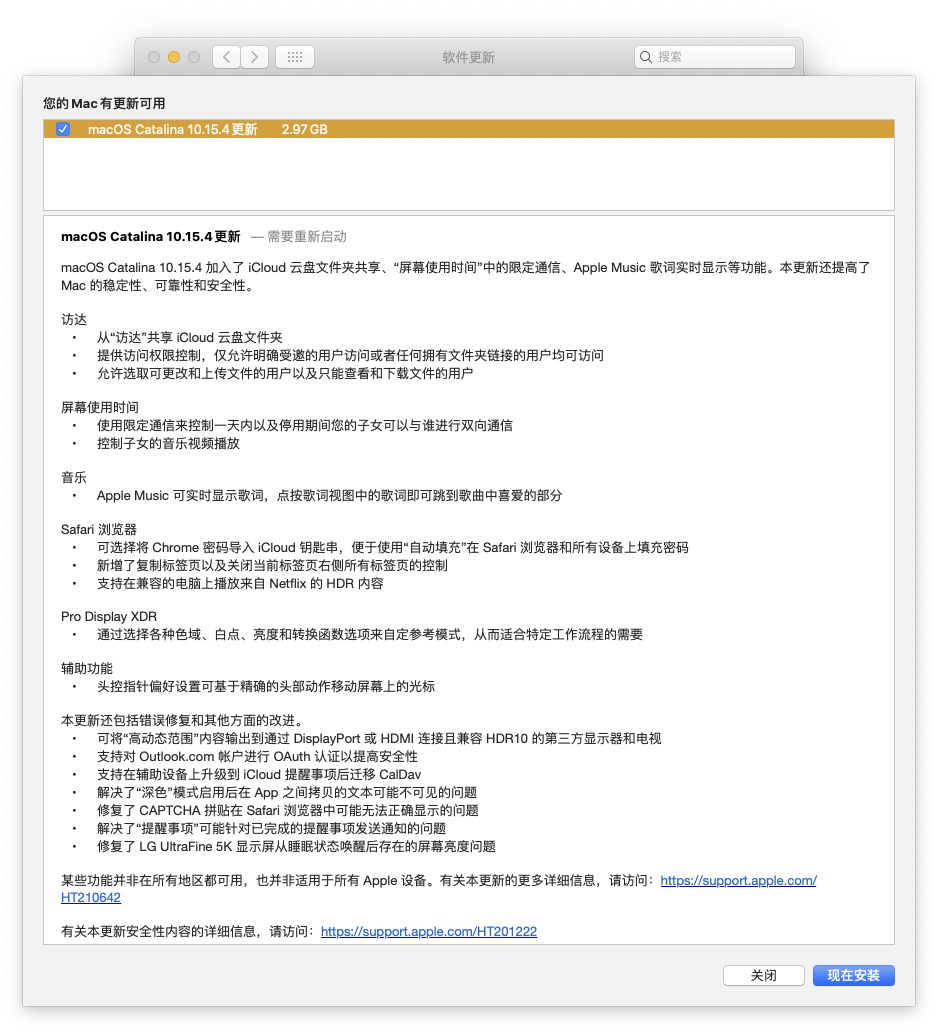Click the 搜索 search field
This screenshot has height=1033, width=938.
(x=715, y=57)
